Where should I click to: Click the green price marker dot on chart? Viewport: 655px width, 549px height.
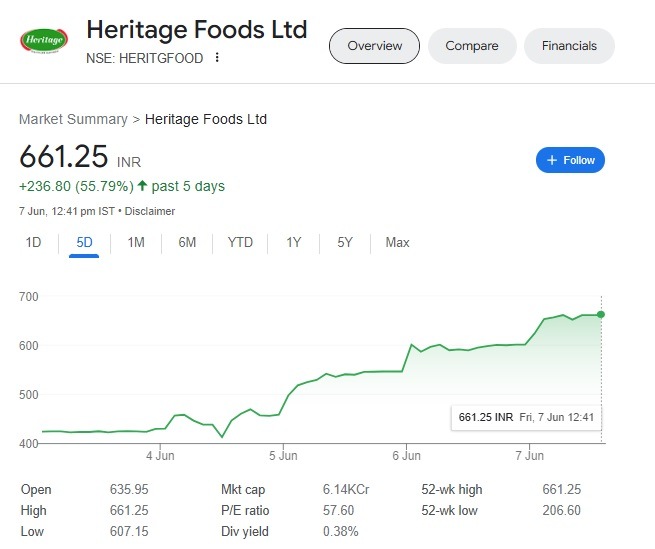[601, 315]
